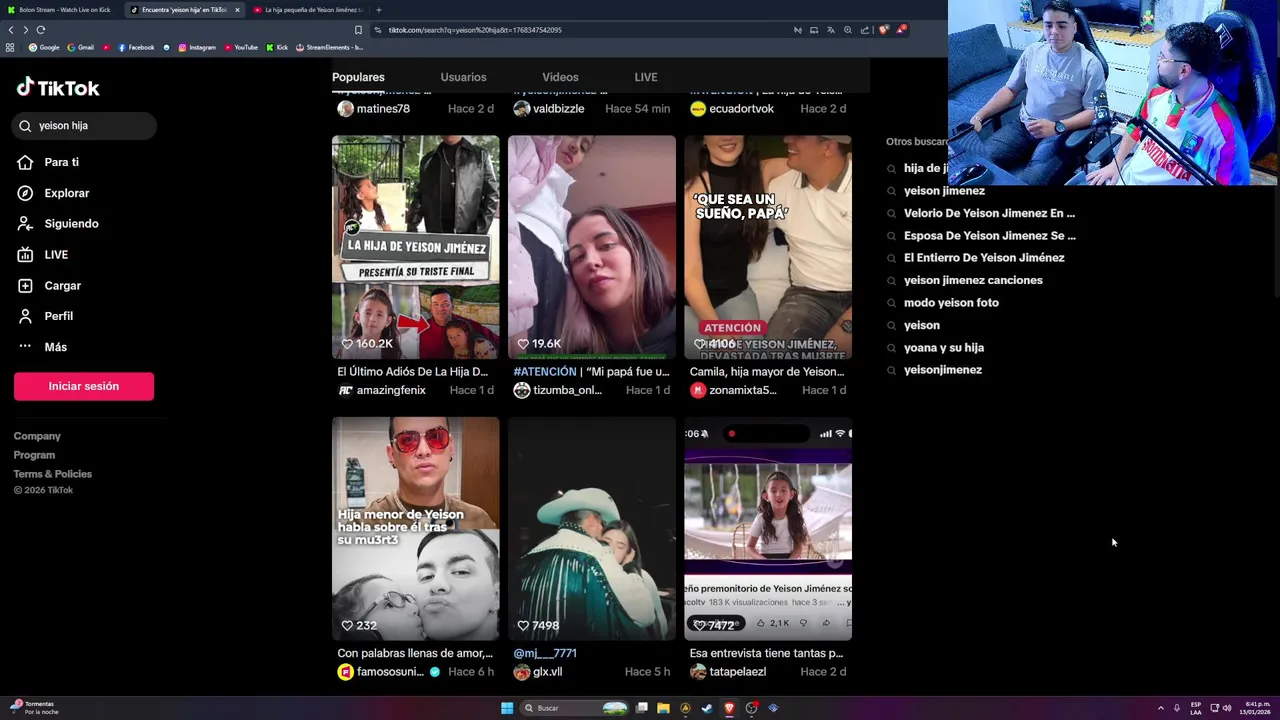Screen dimensions: 1280x720
Task: Open valdbizzle user profile
Action: point(549,108)
